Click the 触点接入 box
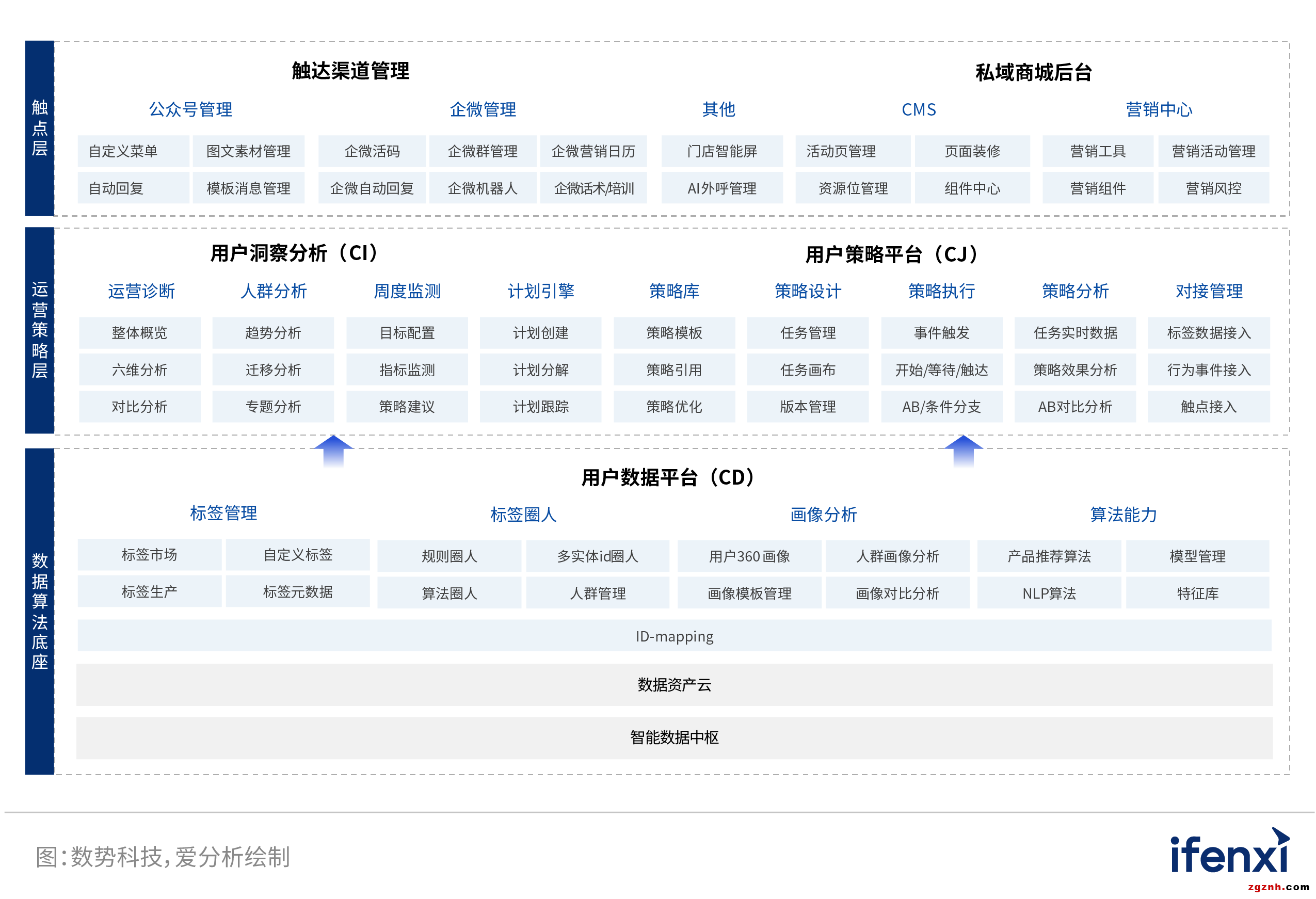Screen dimensions: 1316x899 tap(1209, 407)
